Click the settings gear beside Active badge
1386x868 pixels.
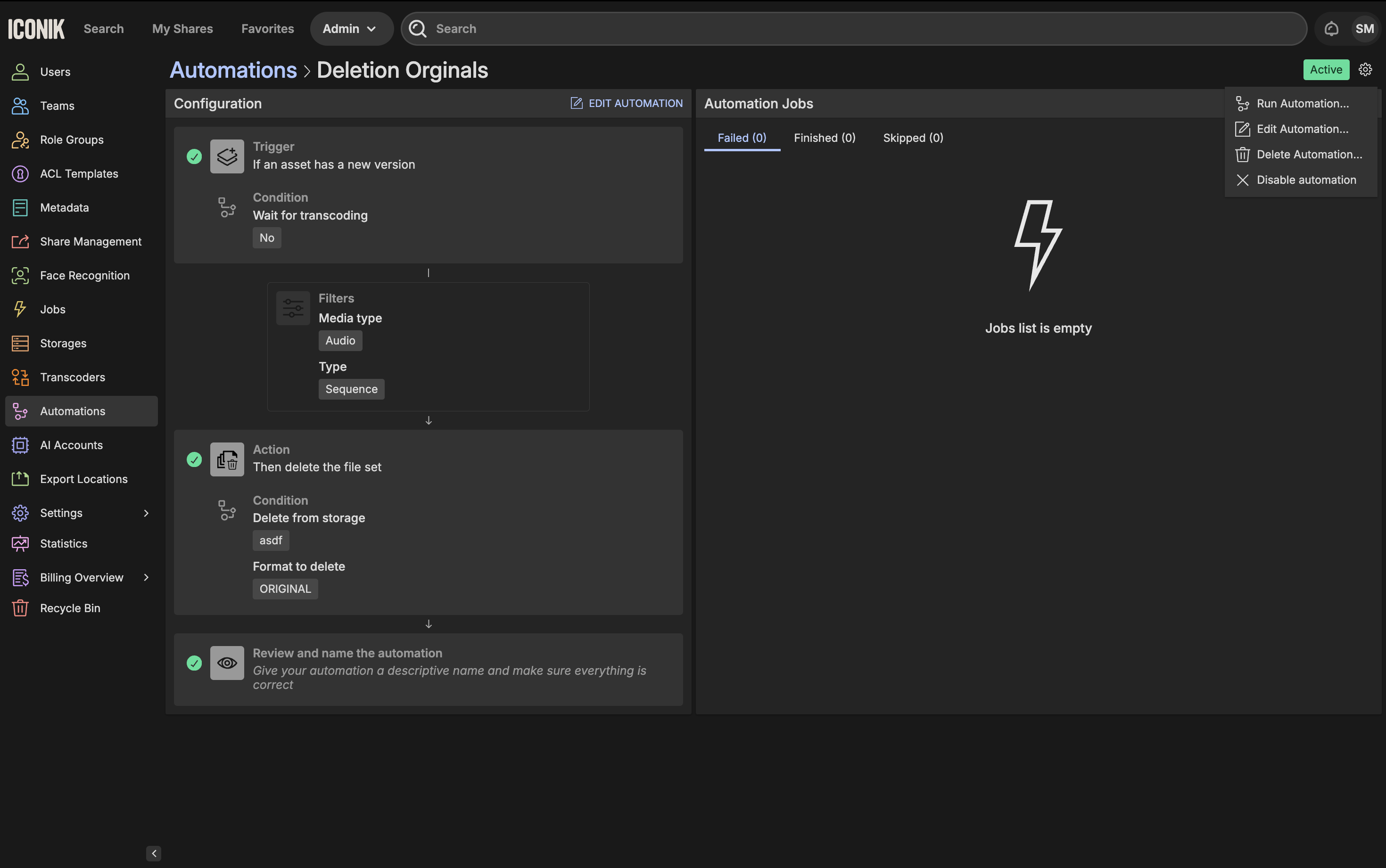click(x=1365, y=69)
